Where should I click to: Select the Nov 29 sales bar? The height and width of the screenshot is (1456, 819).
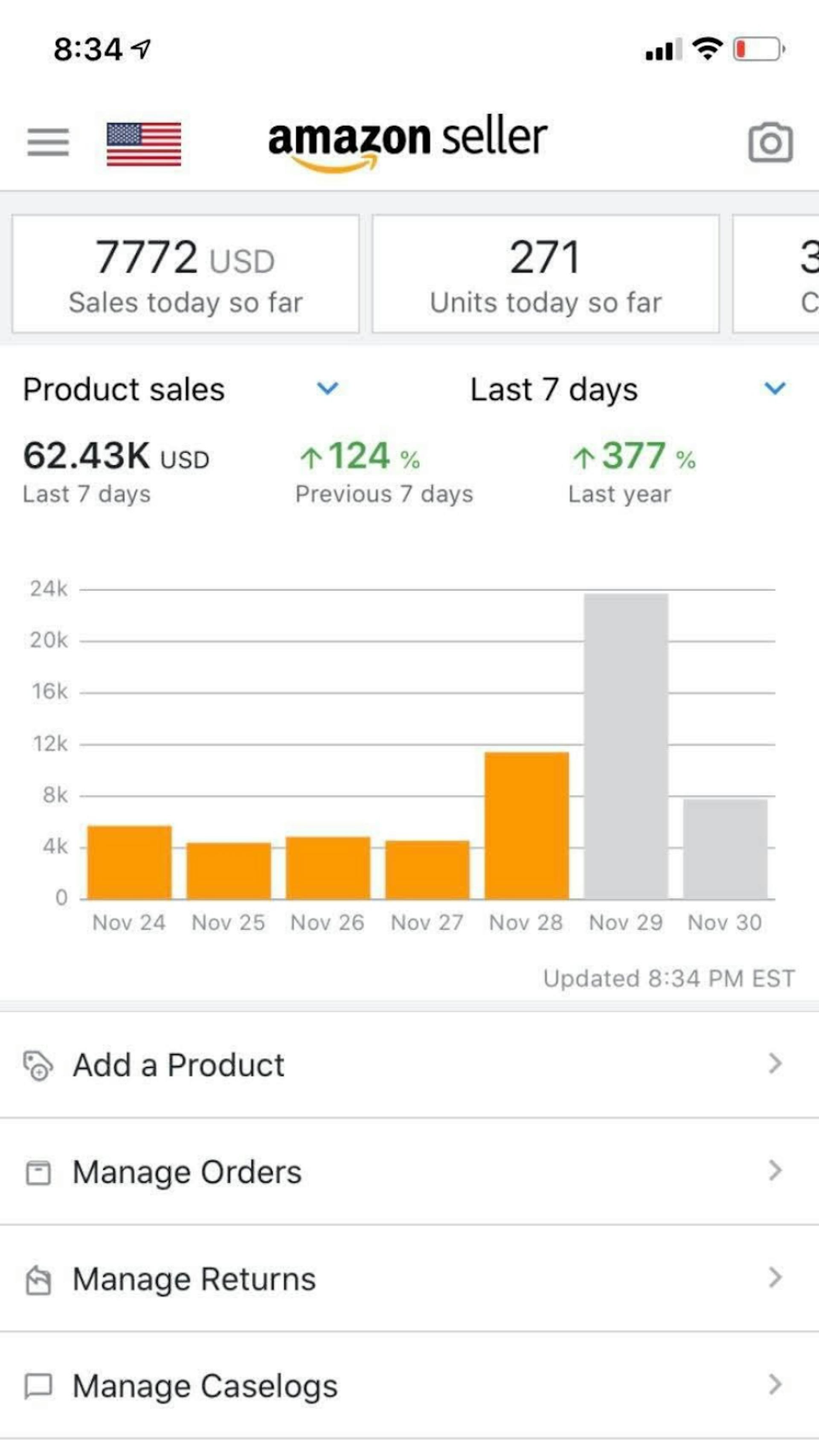(626, 746)
